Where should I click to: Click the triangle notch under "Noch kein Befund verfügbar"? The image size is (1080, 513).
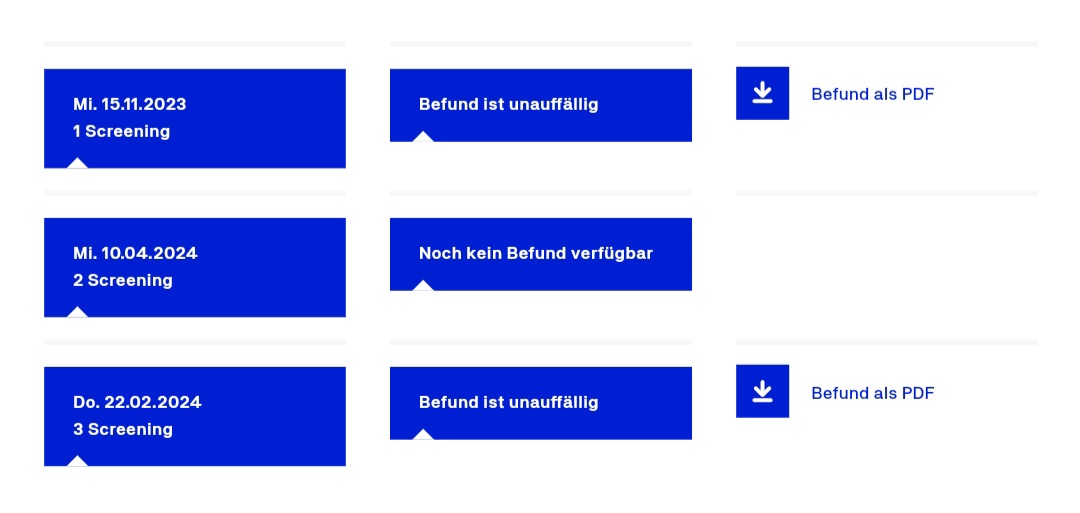point(423,286)
